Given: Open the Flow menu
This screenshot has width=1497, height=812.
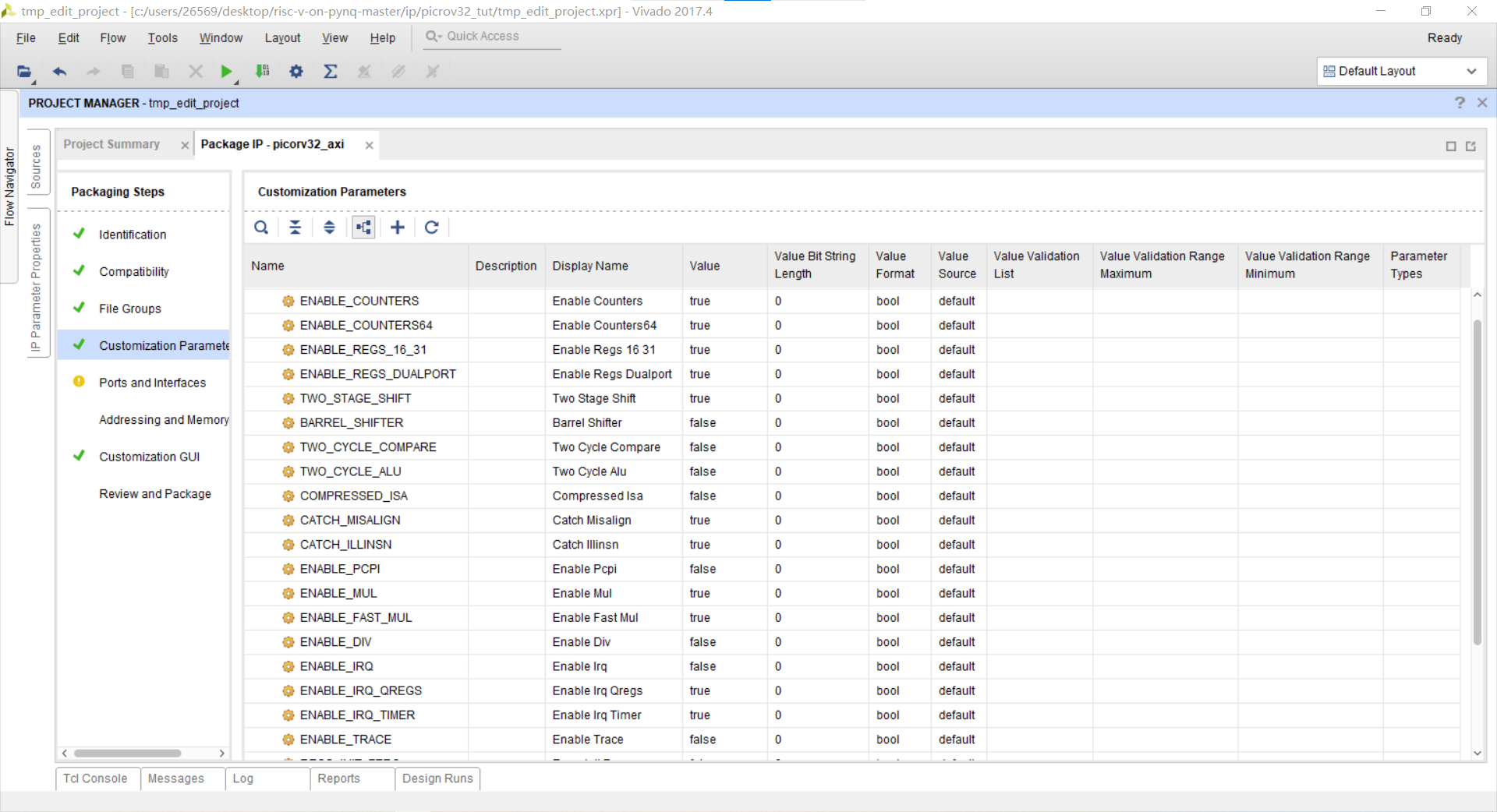Looking at the screenshot, I should point(113,38).
